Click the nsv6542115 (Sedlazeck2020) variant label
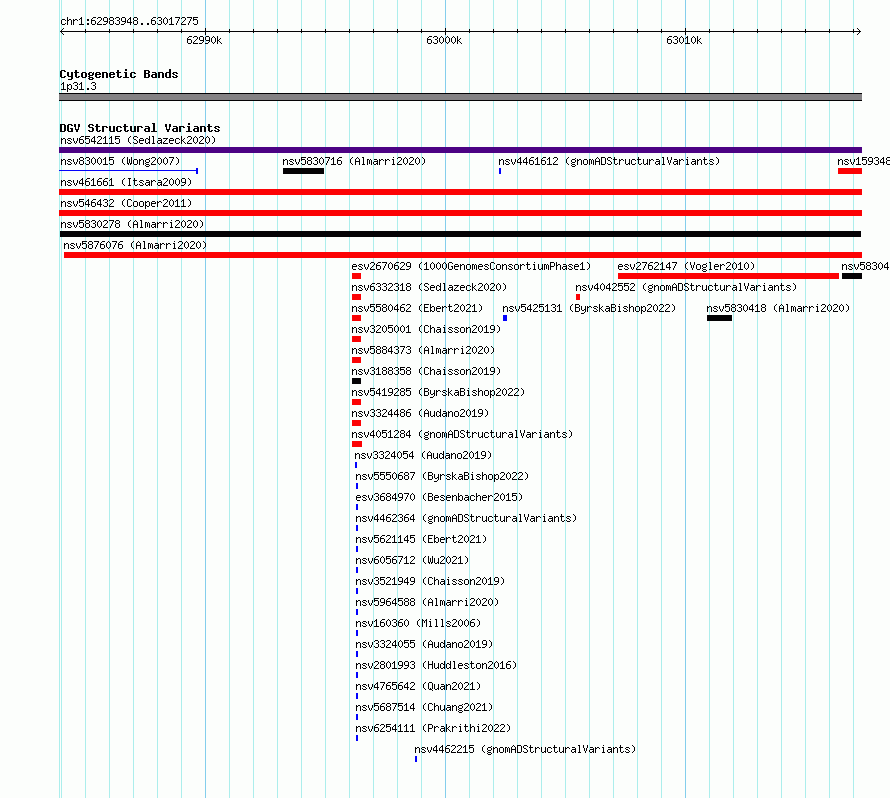 coord(138,140)
